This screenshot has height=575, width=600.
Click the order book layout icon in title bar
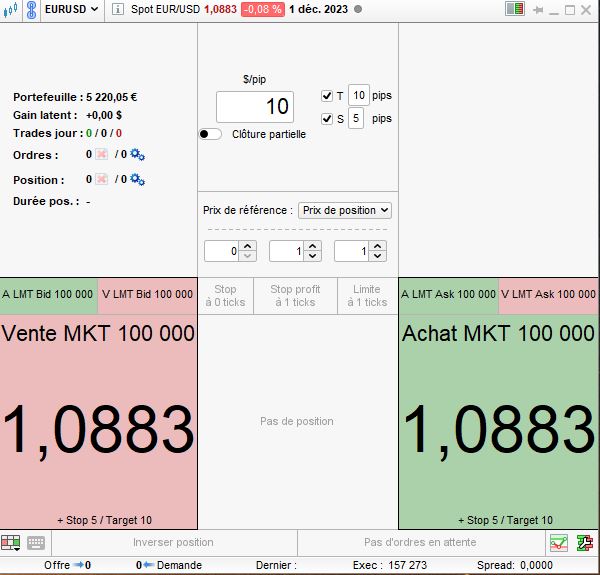515,9
